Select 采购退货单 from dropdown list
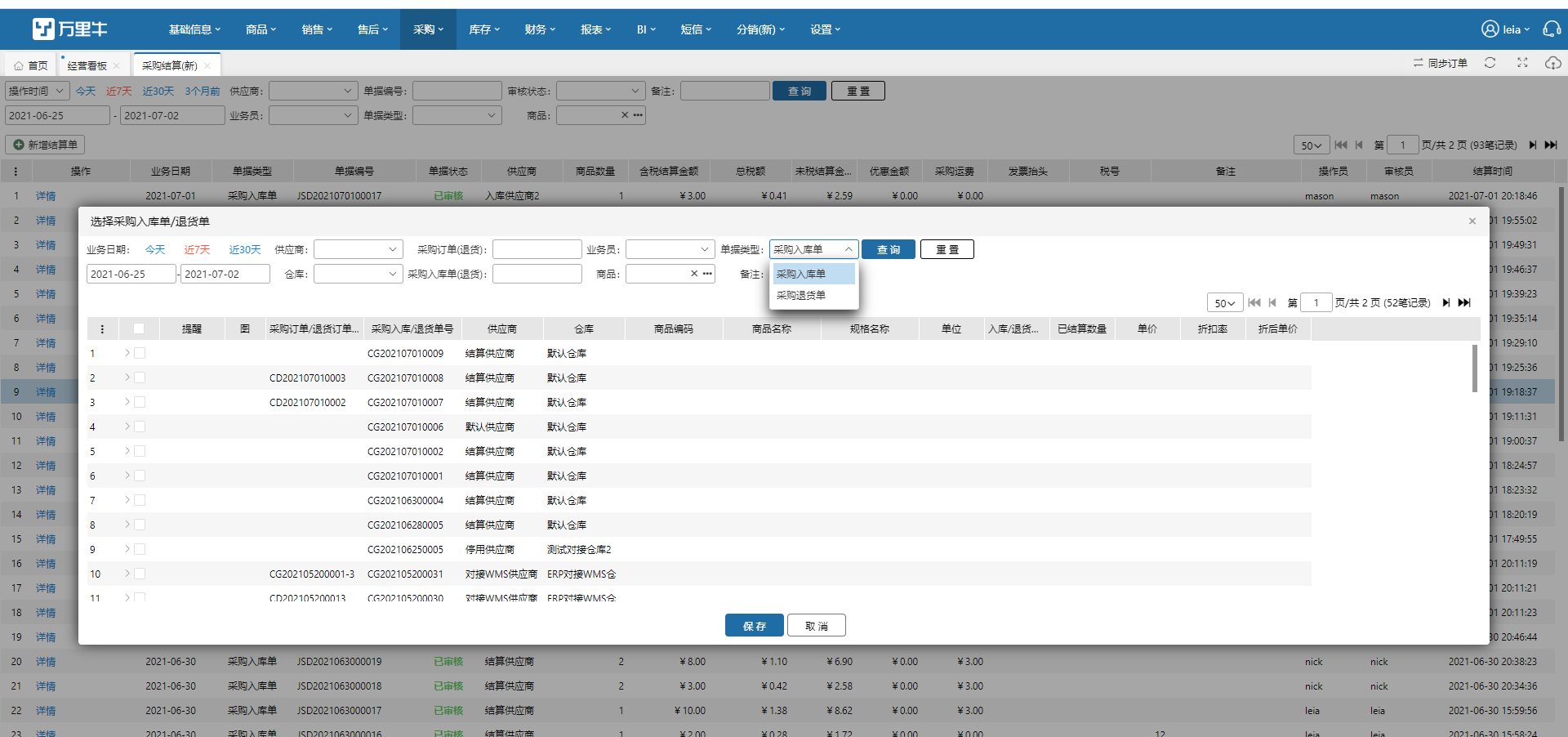 [814, 295]
